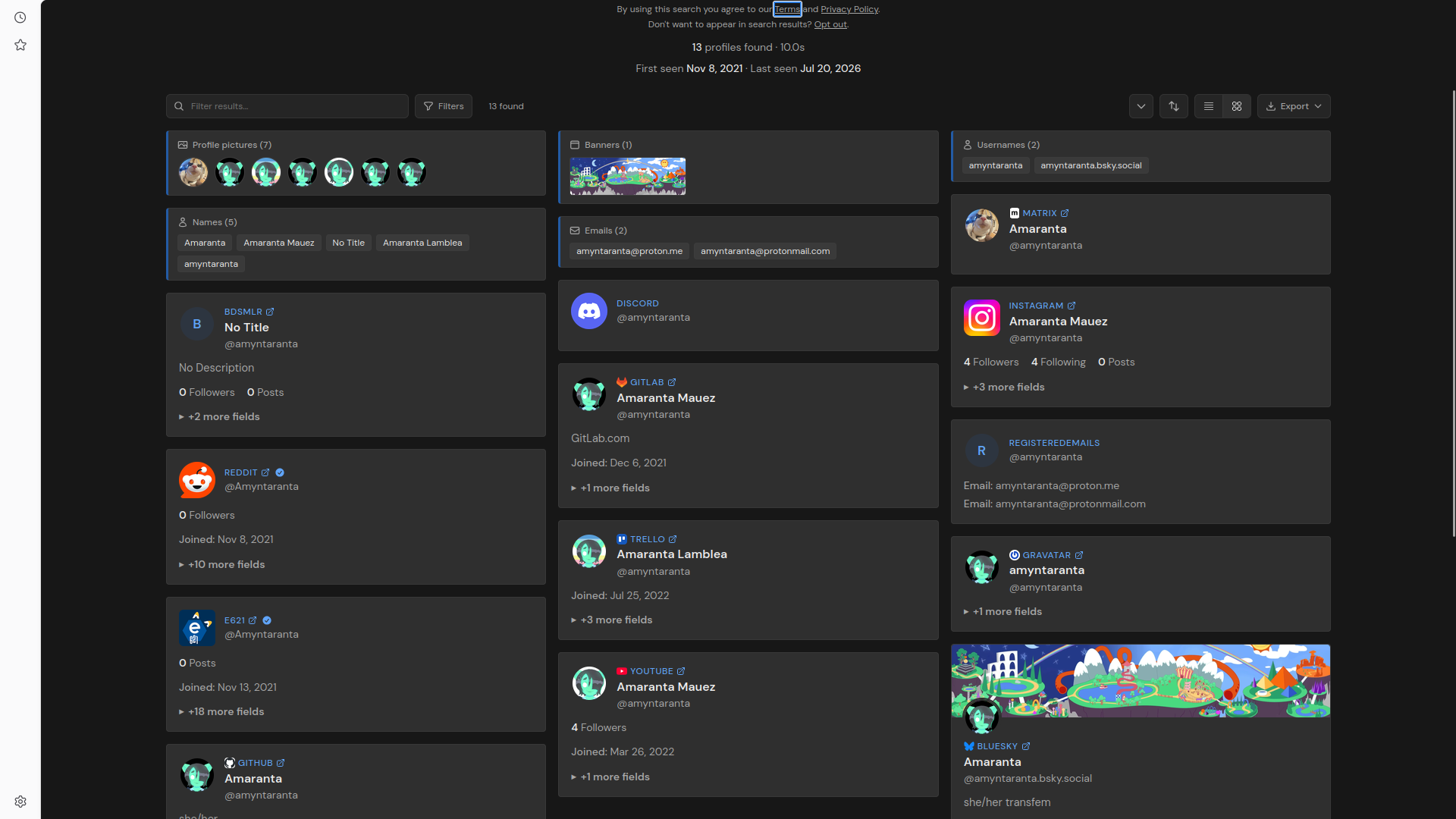Open BDSMLR profile external link icon
Image resolution: width=1456 pixels, height=819 pixels.
[270, 312]
